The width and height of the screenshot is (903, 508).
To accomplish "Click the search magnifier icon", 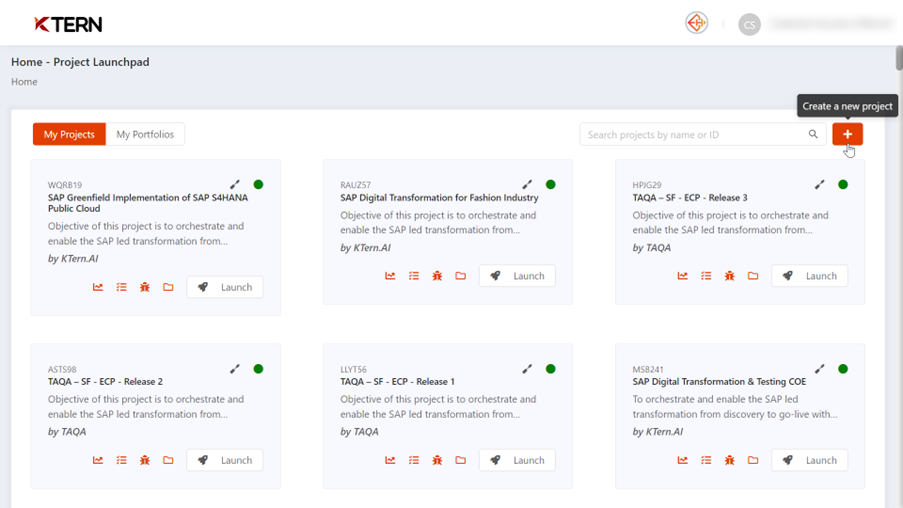I will [813, 134].
